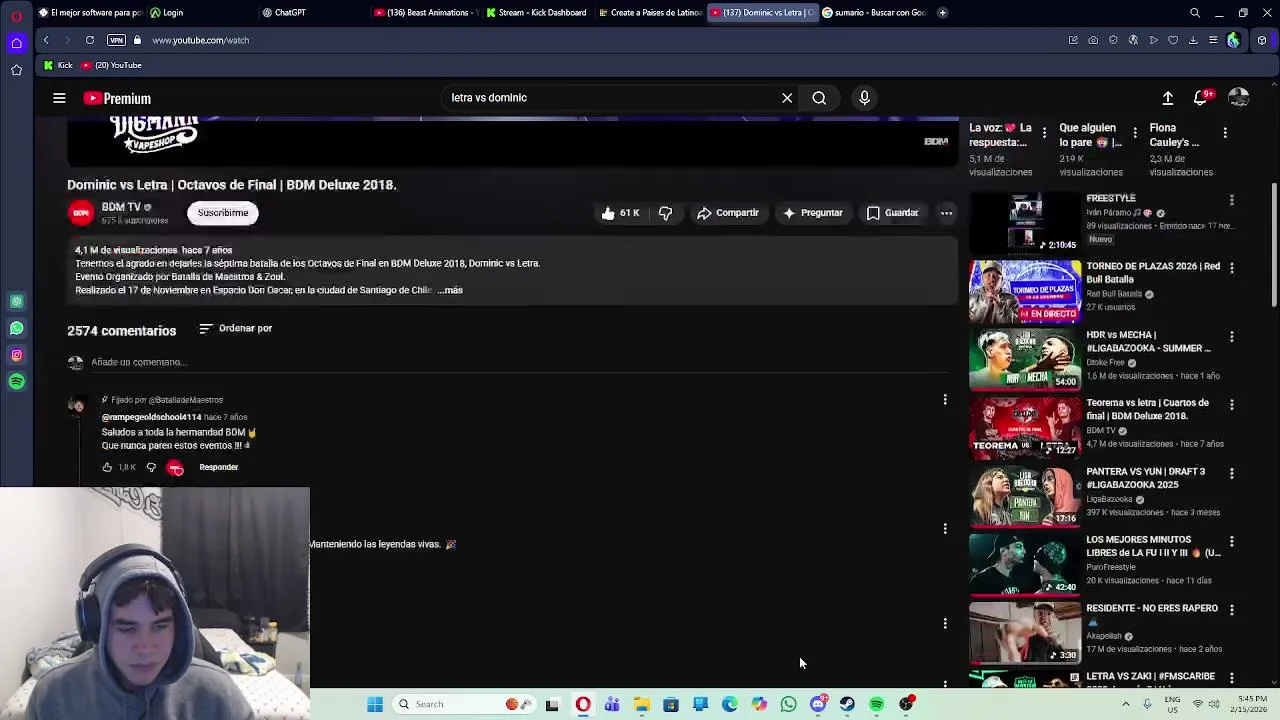
Task: Open the Opera logo menu
Action: point(16,15)
